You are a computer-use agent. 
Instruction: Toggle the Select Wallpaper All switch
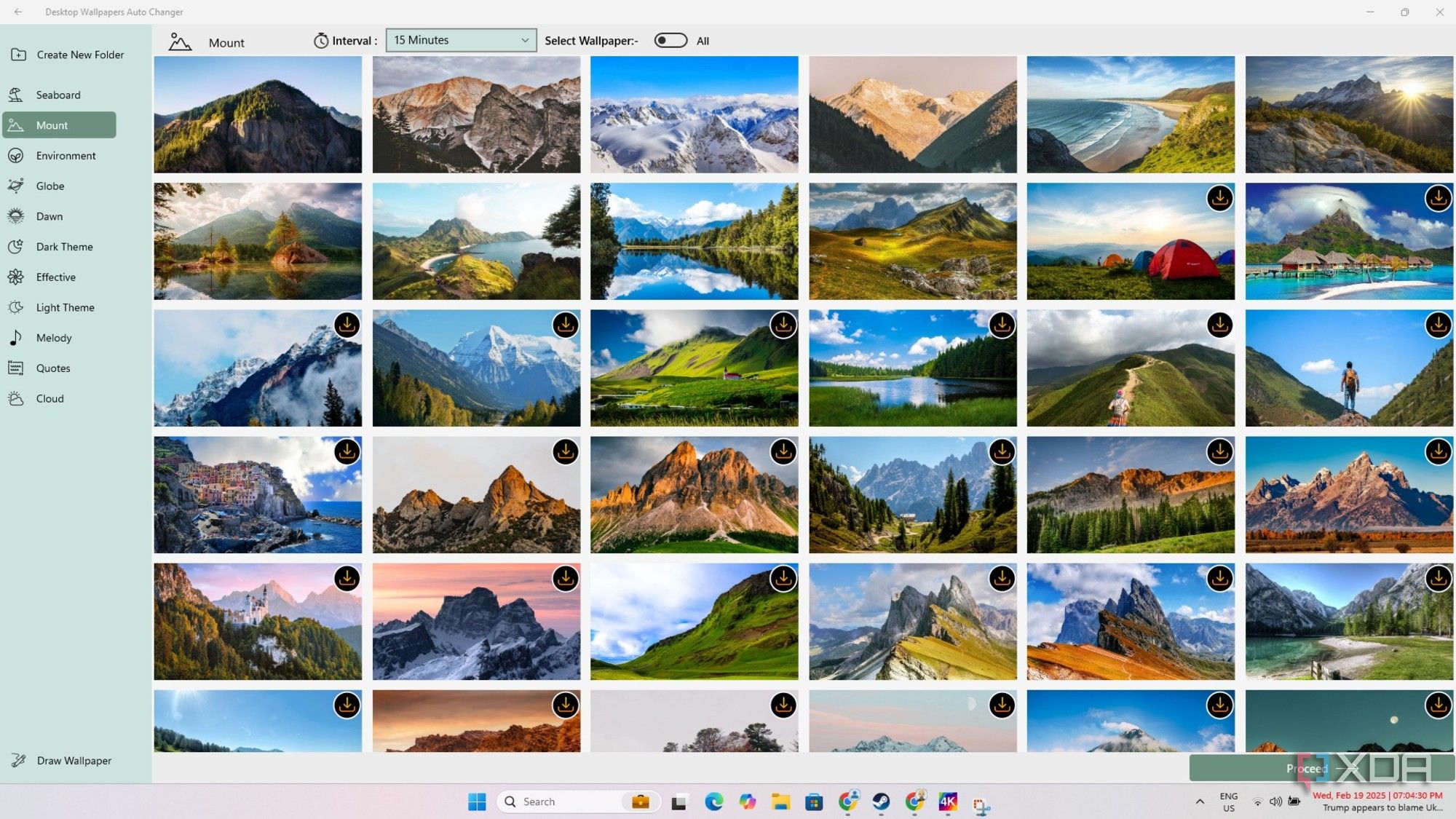670,41
